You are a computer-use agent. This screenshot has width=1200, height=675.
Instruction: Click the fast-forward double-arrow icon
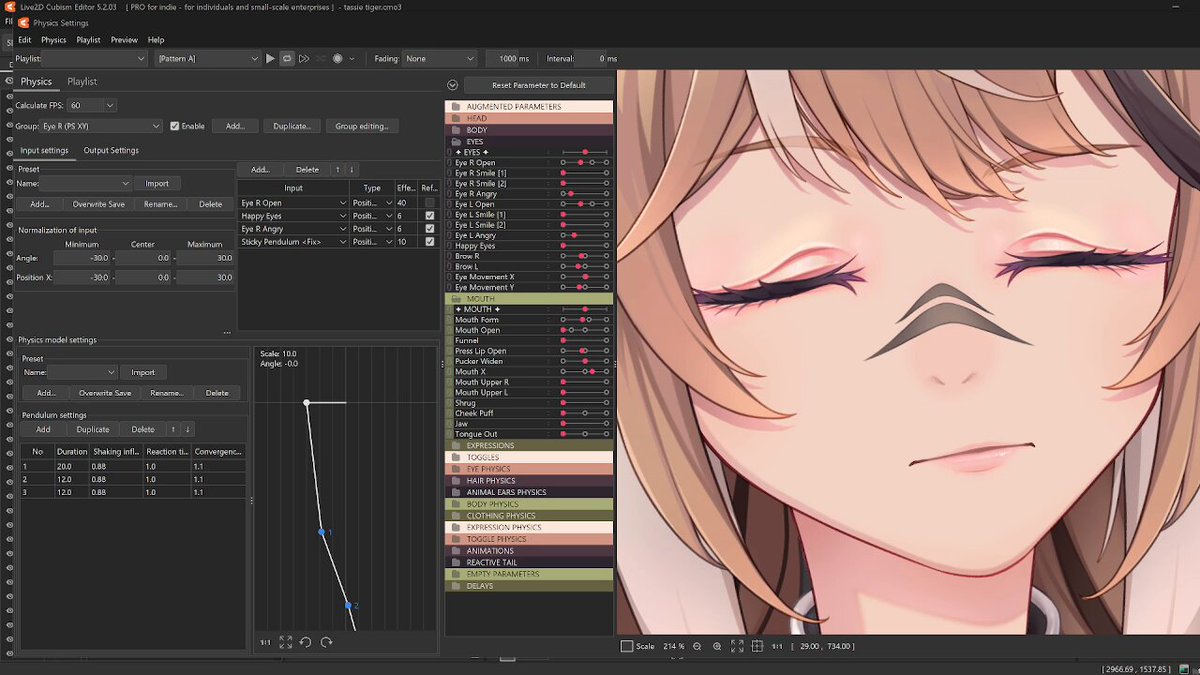pyautogui.click(x=304, y=59)
